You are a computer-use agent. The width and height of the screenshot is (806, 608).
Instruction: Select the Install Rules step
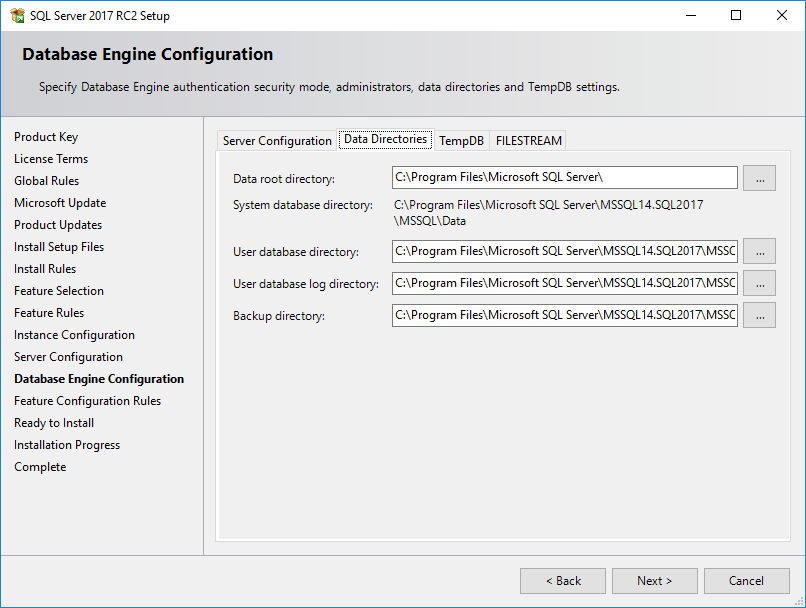[x=45, y=269]
